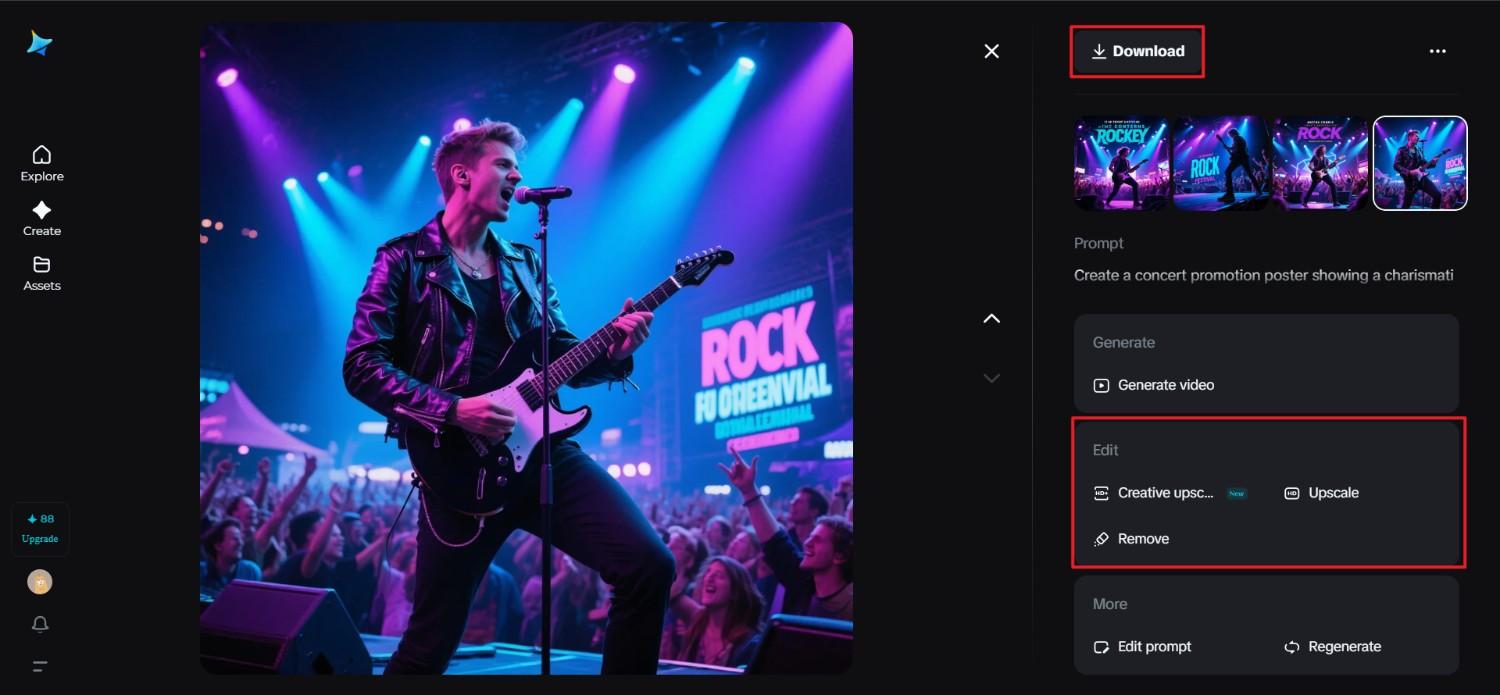The width and height of the screenshot is (1500, 695).
Task: Select Create in the left sidebar
Action: [x=41, y=219]
